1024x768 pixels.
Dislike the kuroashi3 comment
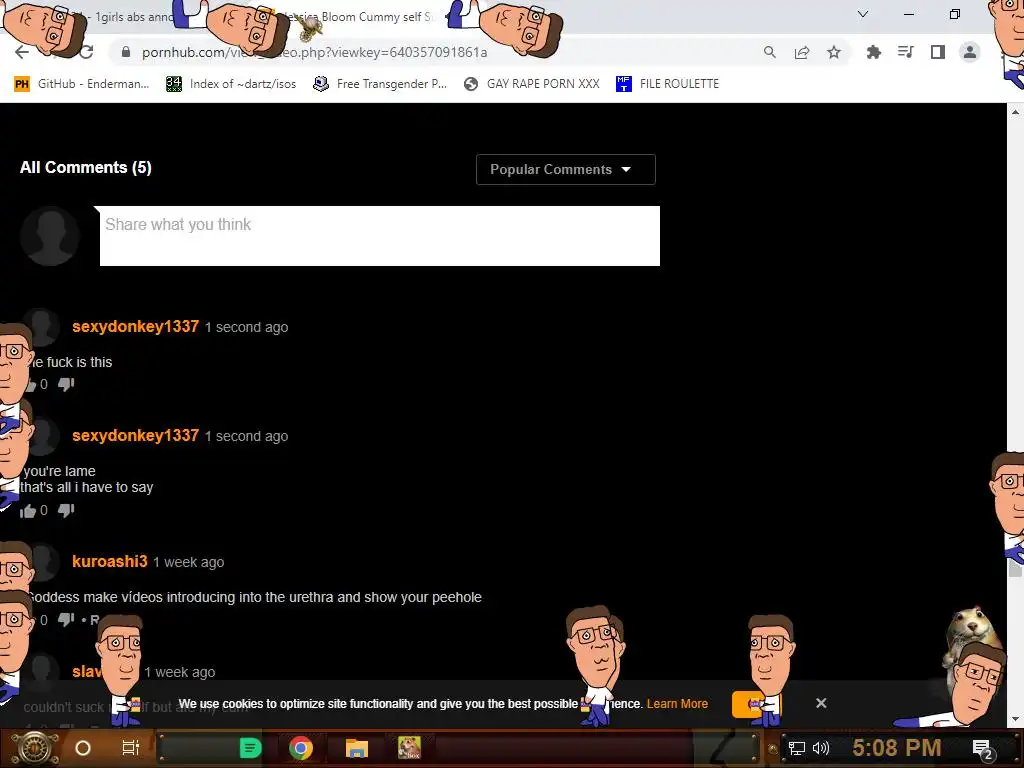click(66, 619)
